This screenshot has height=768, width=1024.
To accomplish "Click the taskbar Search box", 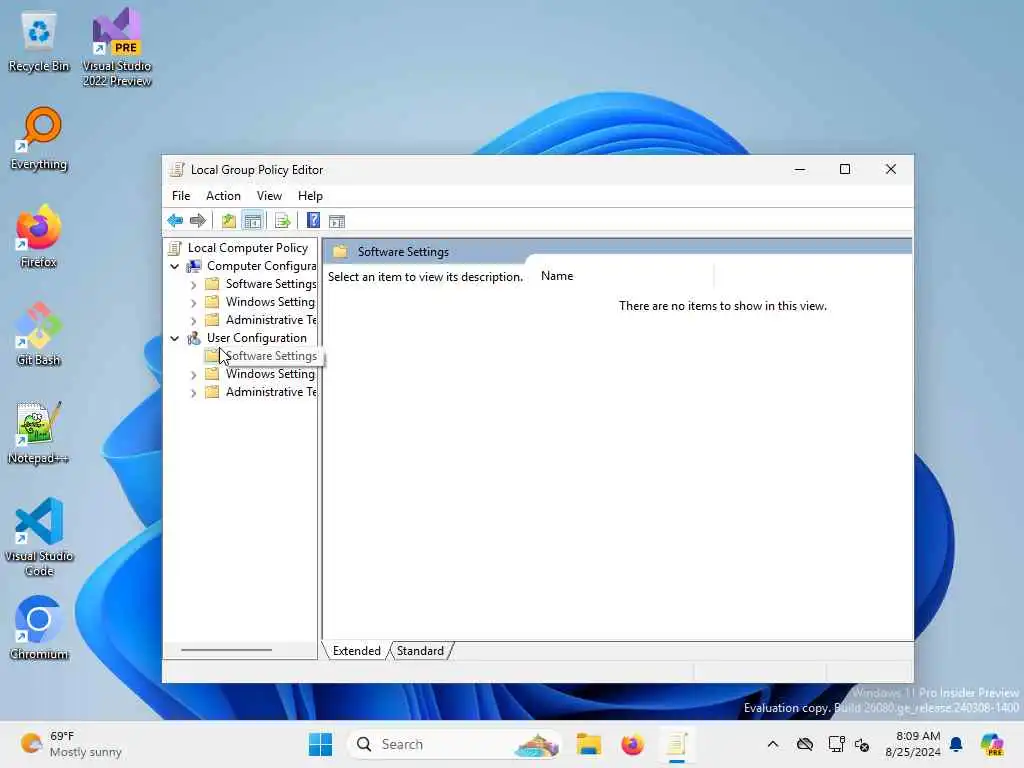I will point(454,744).
